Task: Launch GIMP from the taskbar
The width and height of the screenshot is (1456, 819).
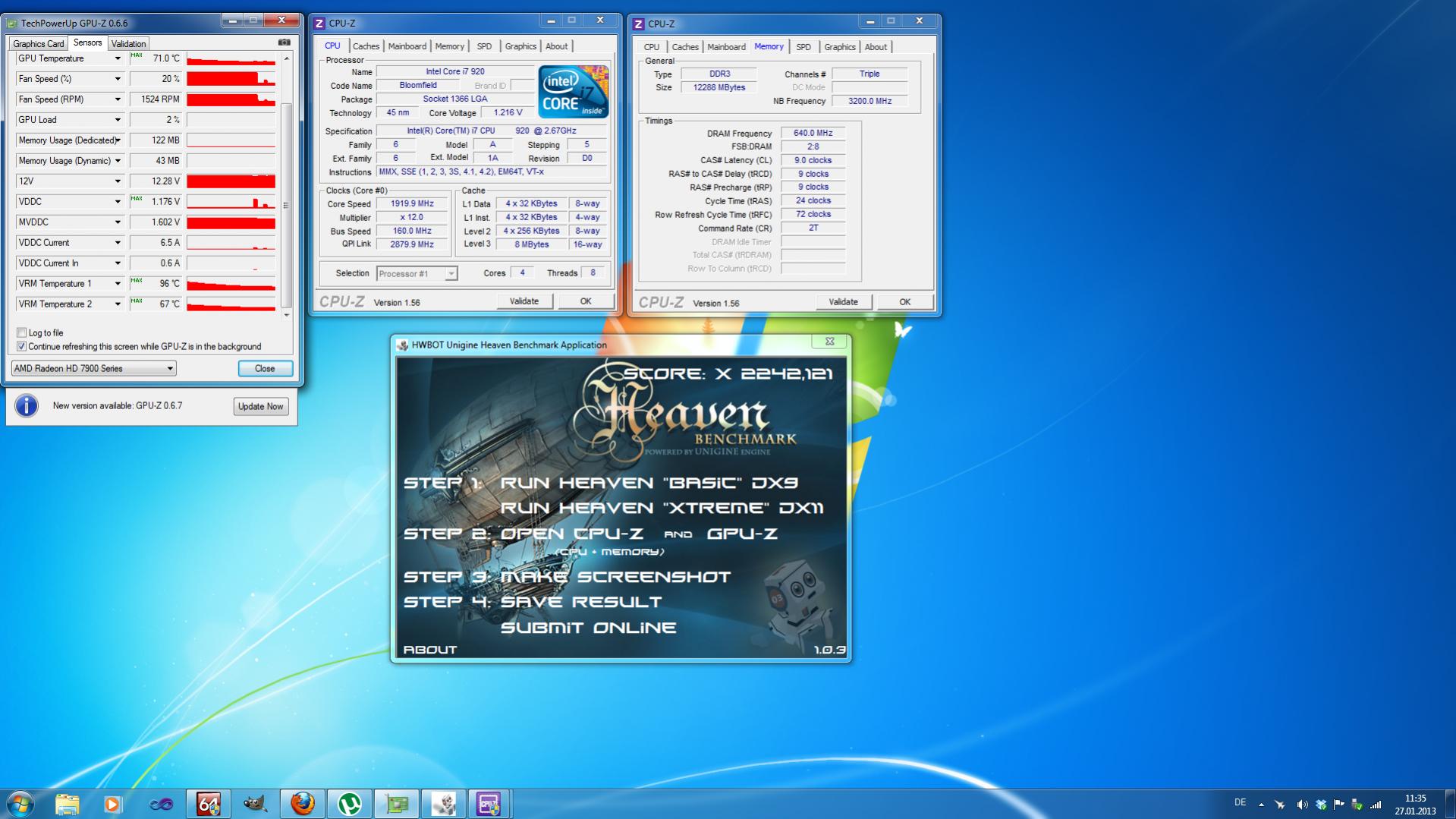Action: tap(255, 804)
